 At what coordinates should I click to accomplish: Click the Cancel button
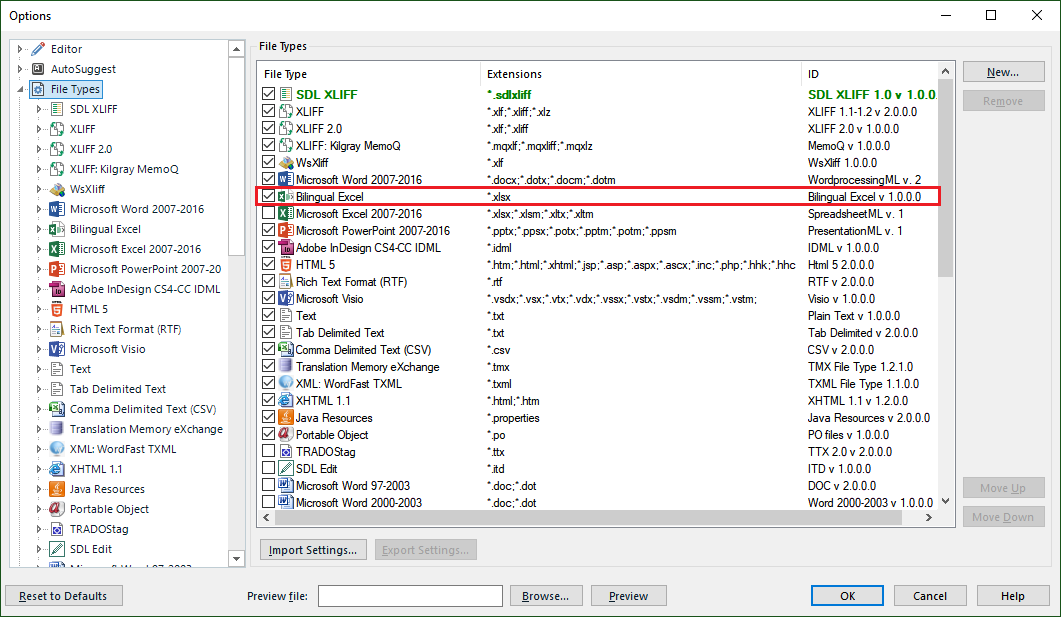(x=930, y=596)
